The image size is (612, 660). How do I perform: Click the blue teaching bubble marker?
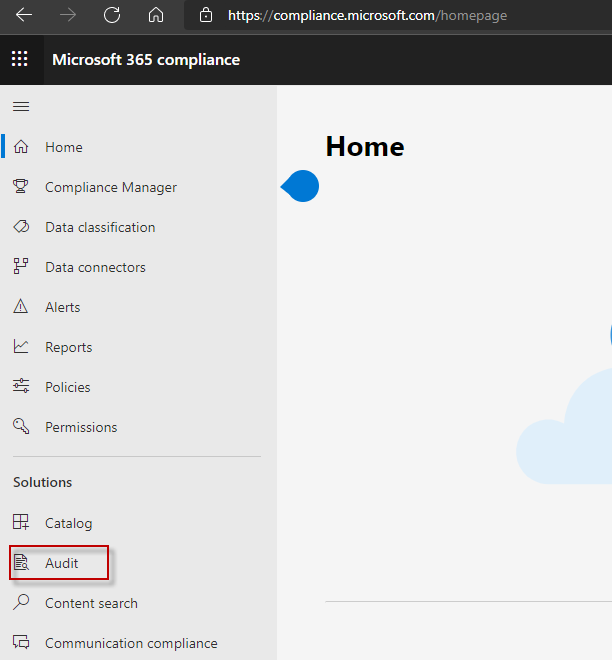[x=300, y=186]
